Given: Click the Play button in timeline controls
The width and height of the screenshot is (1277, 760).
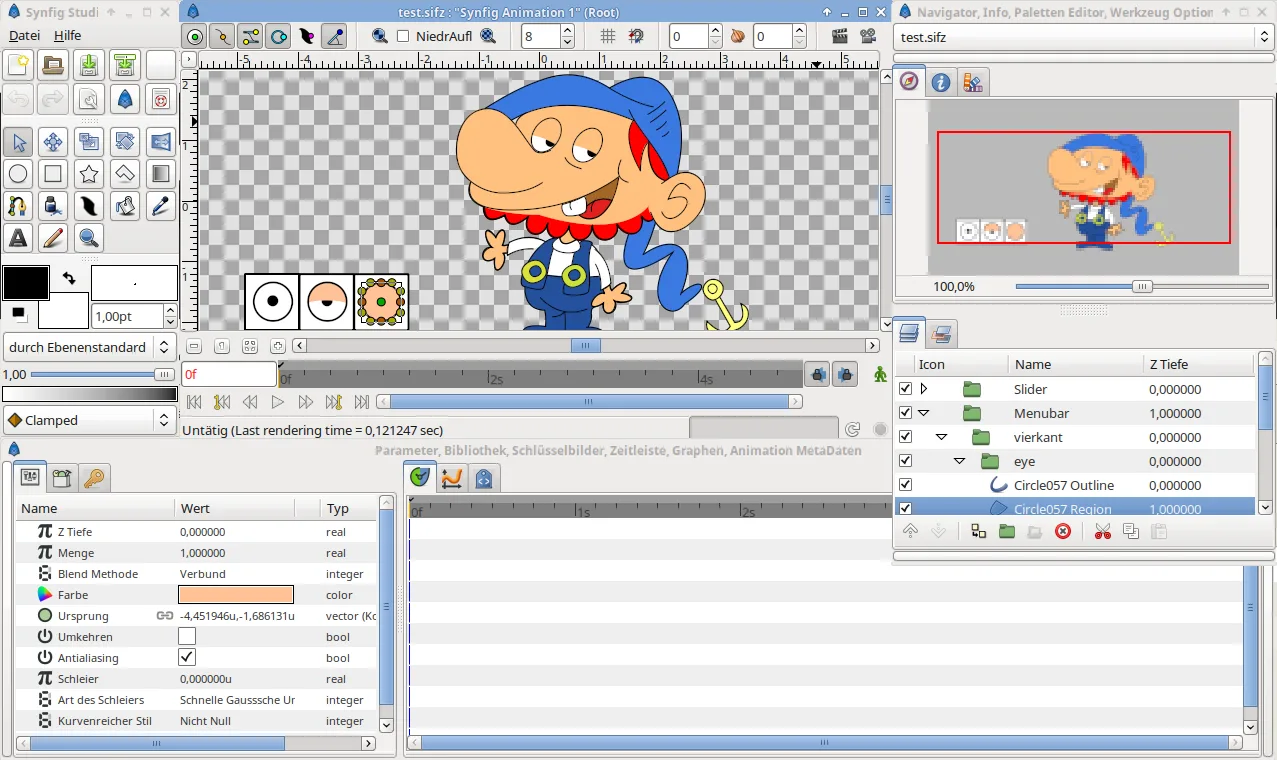Looking at the screenshot, I should tap(278, 402).
